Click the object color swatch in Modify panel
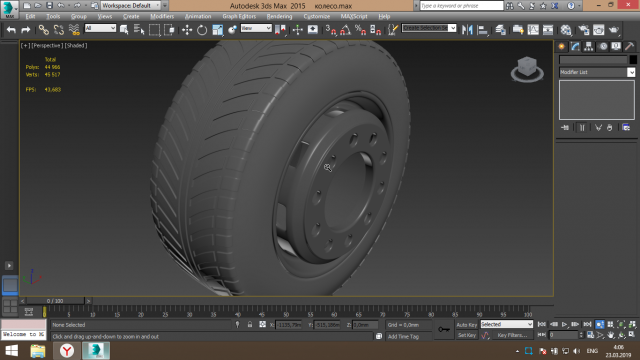640x360 pixels. pos(633,60)
